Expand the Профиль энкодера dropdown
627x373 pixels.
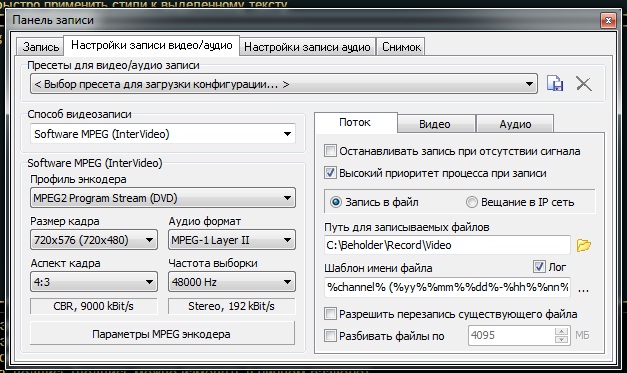click(x=163, y=198)
